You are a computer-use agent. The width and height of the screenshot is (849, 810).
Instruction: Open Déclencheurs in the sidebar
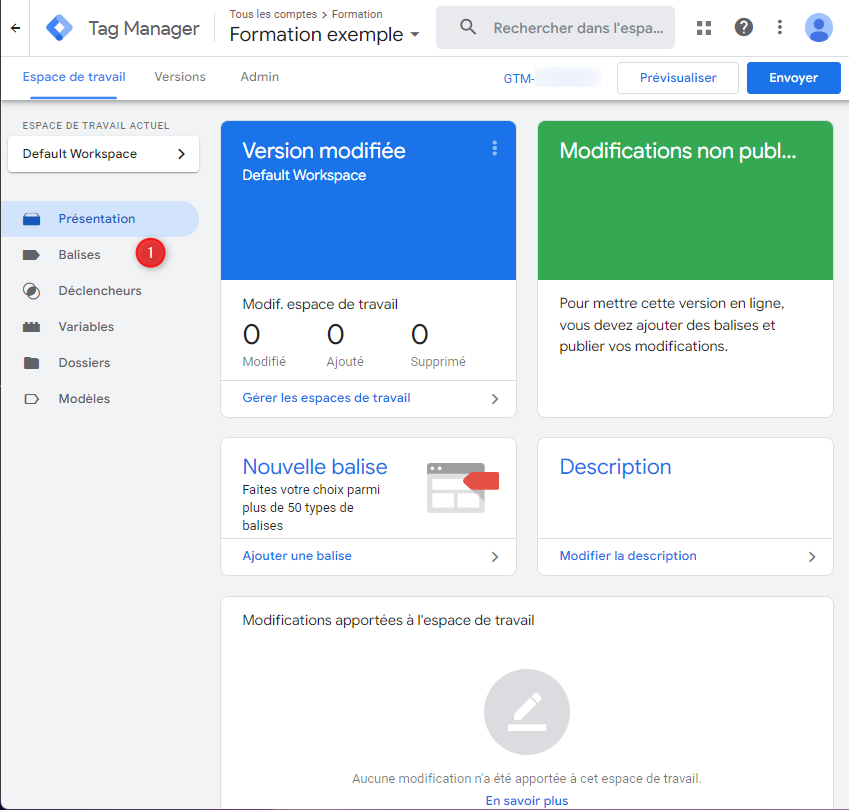100,291
